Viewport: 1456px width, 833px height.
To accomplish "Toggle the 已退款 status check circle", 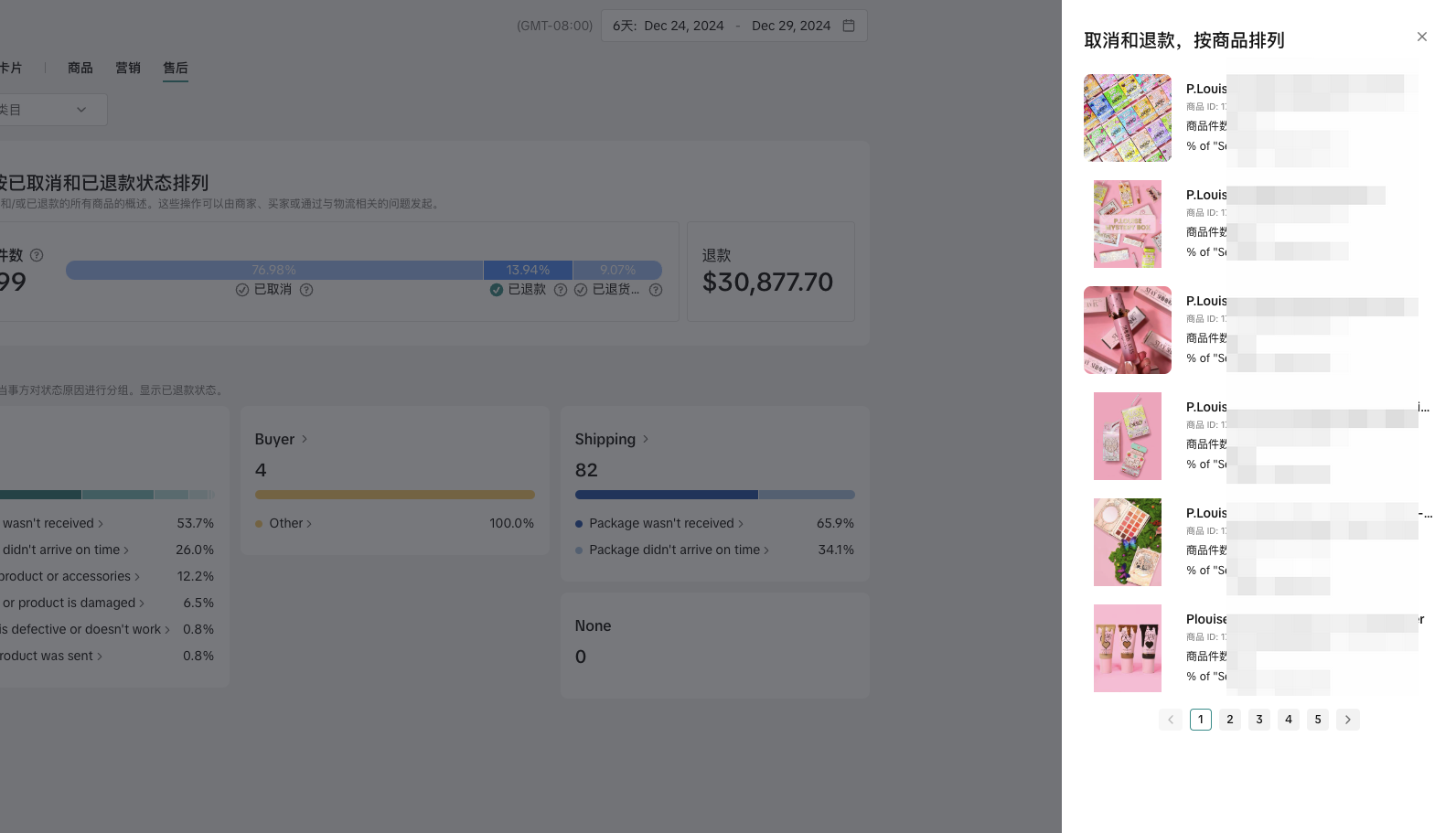I will [497, 290].
